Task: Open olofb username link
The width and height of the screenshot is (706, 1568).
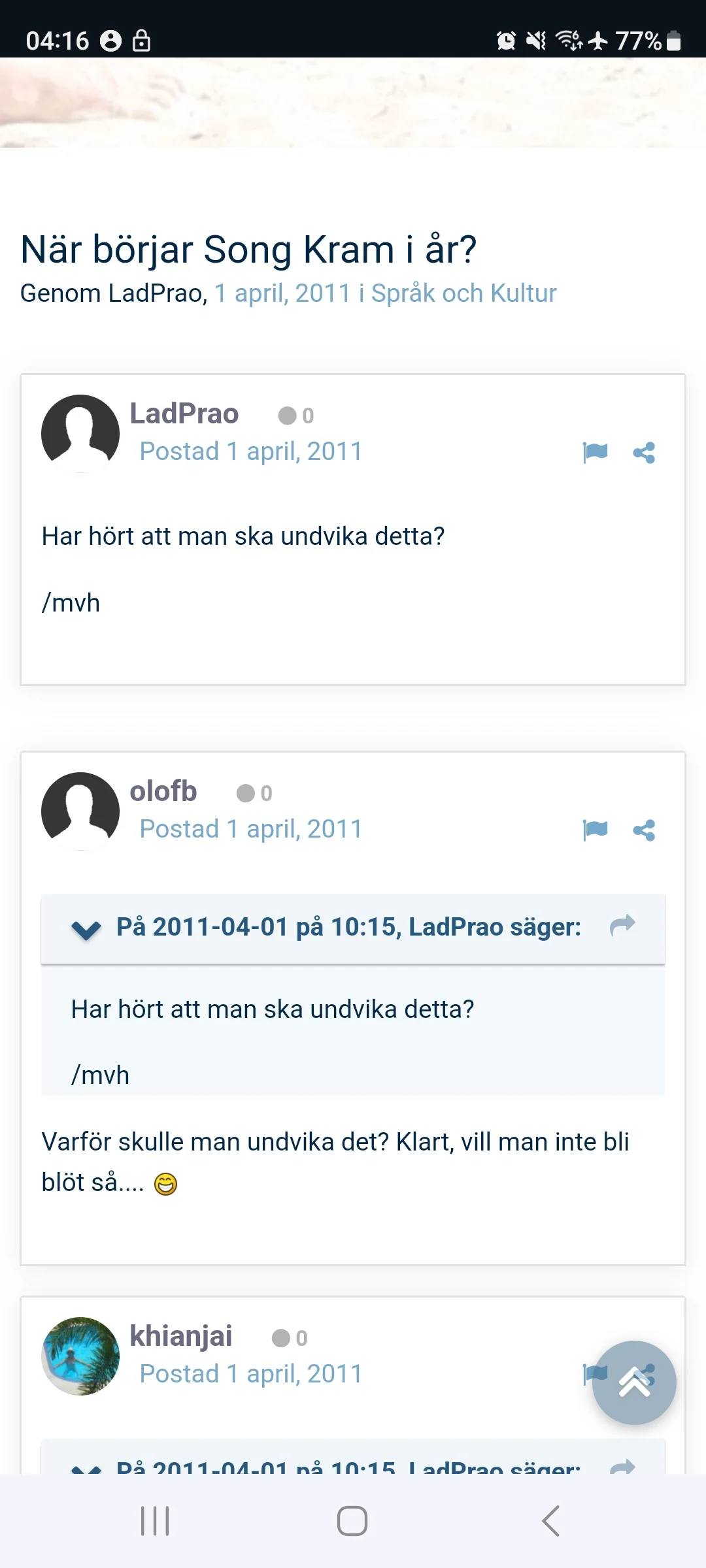Action: point(163,791)
